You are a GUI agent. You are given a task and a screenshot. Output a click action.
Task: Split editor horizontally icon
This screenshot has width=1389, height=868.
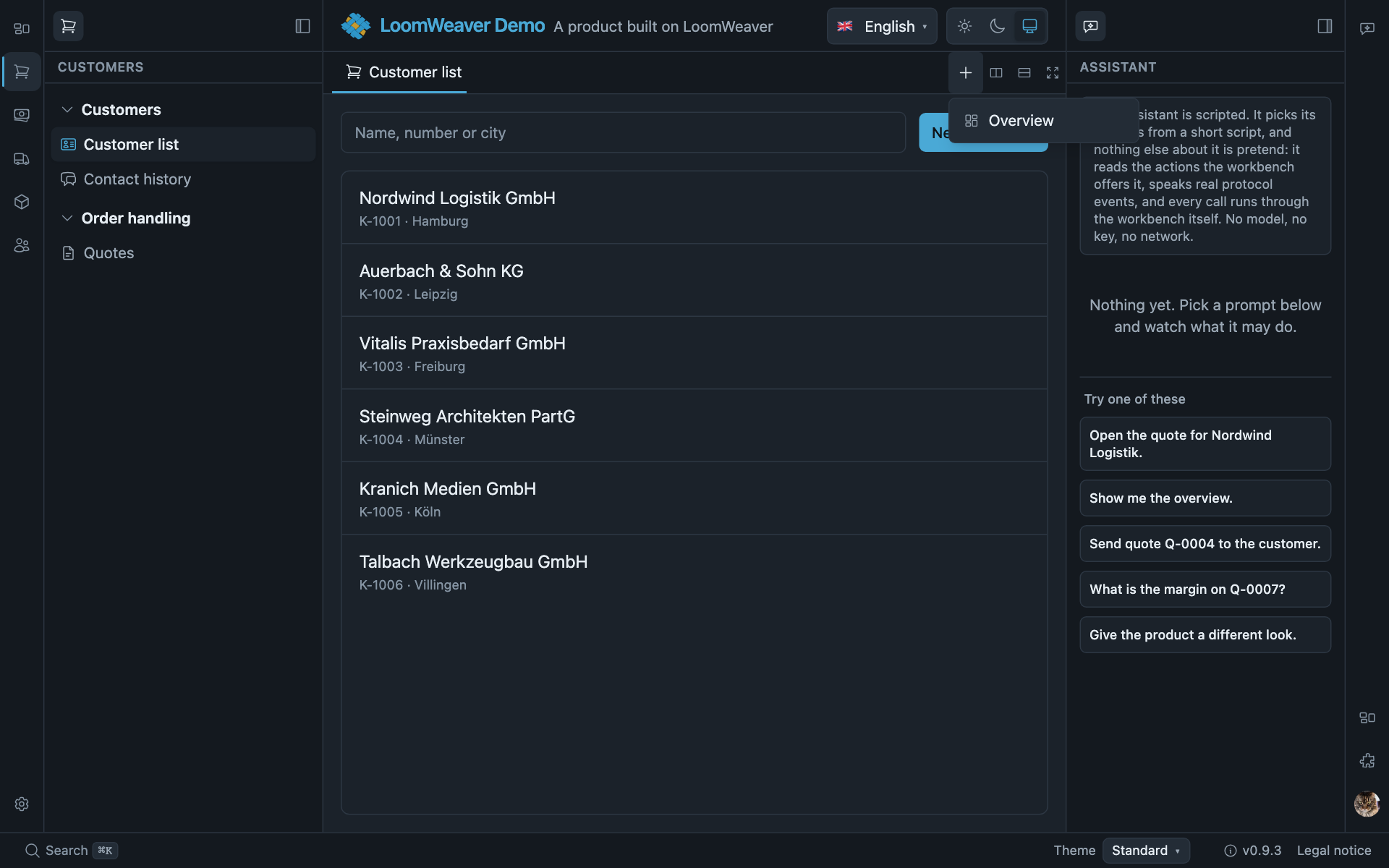point(1024,72)
